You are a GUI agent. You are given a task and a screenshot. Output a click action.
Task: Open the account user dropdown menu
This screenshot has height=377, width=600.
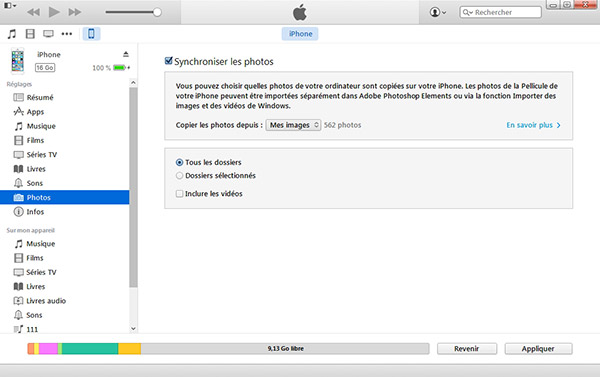[438, 12]
